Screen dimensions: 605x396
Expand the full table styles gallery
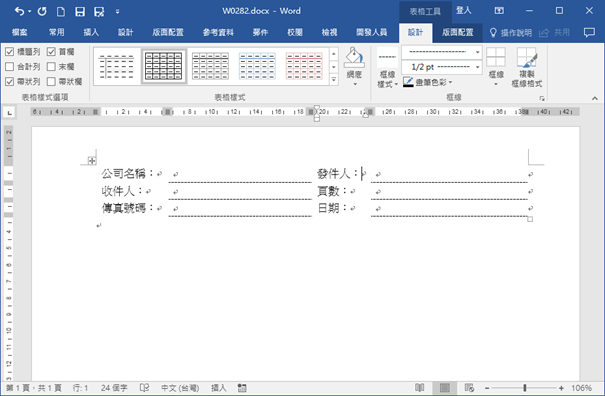334,80
